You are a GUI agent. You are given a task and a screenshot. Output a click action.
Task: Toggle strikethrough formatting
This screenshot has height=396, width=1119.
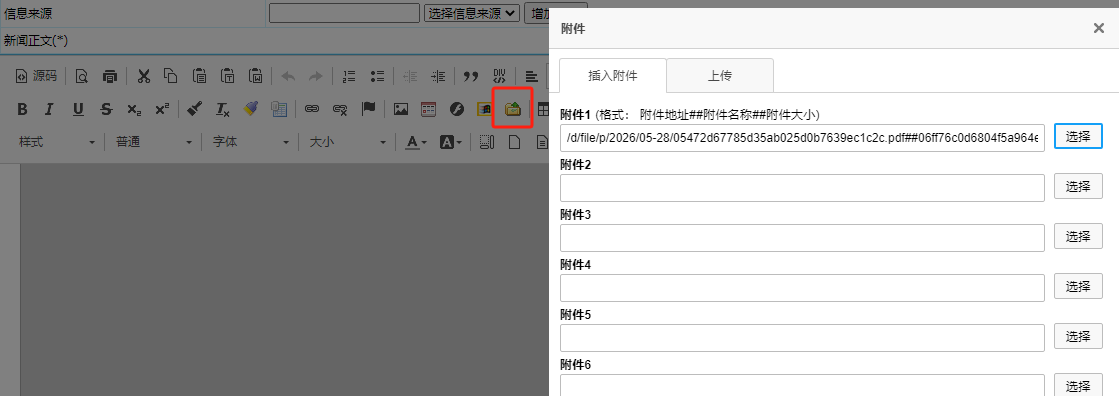click(106, 109)
